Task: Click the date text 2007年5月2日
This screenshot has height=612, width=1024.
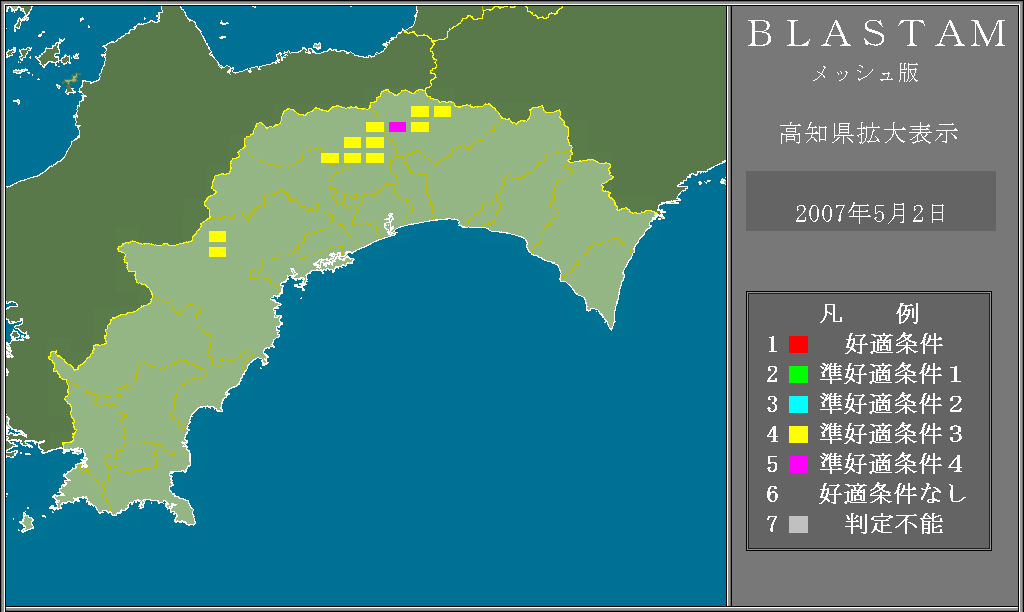Action: coord(871,214)
